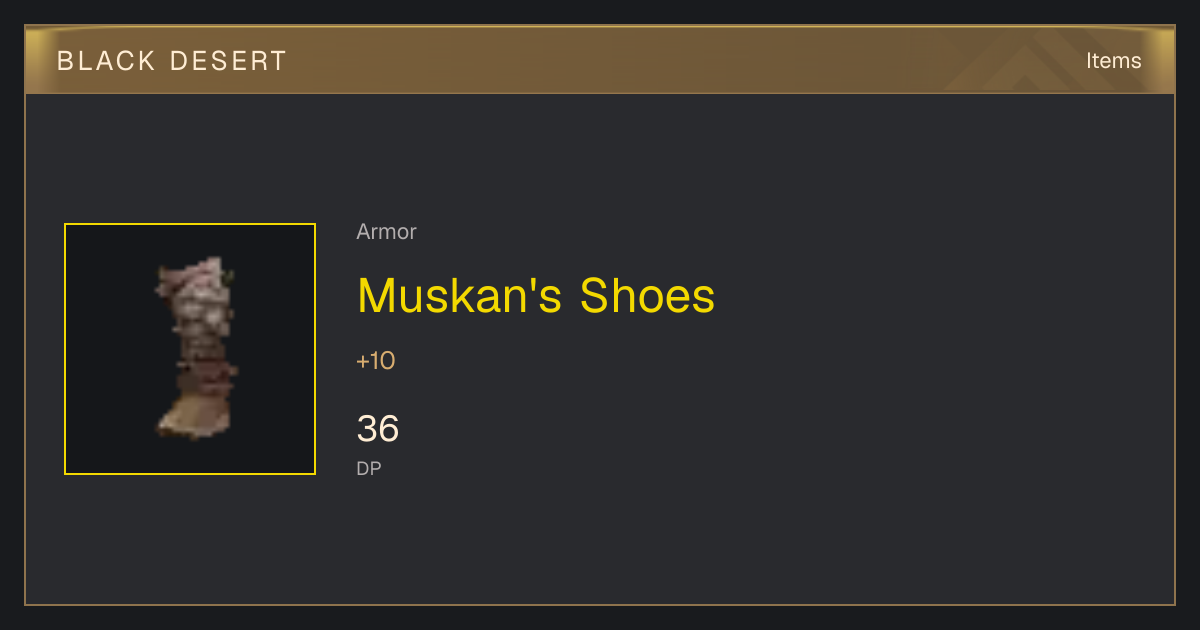Select the Muskan's Shoes item name
Screen dimensions: 1200x630
[x=536, y=296]
